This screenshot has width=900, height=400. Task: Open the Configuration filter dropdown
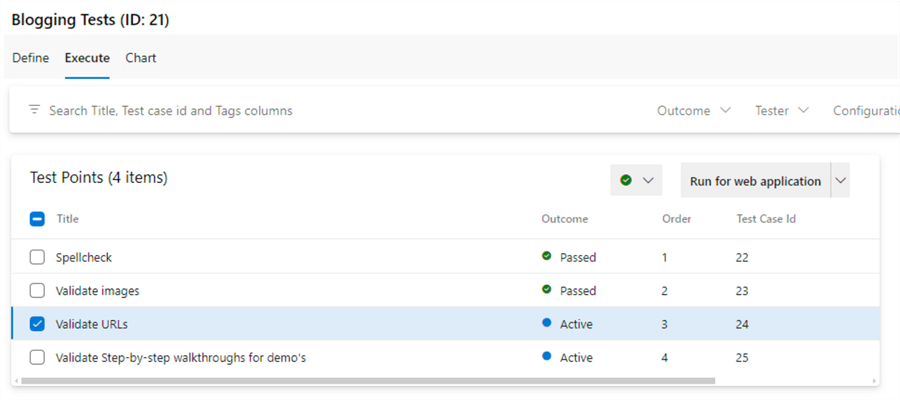point(866,110)
